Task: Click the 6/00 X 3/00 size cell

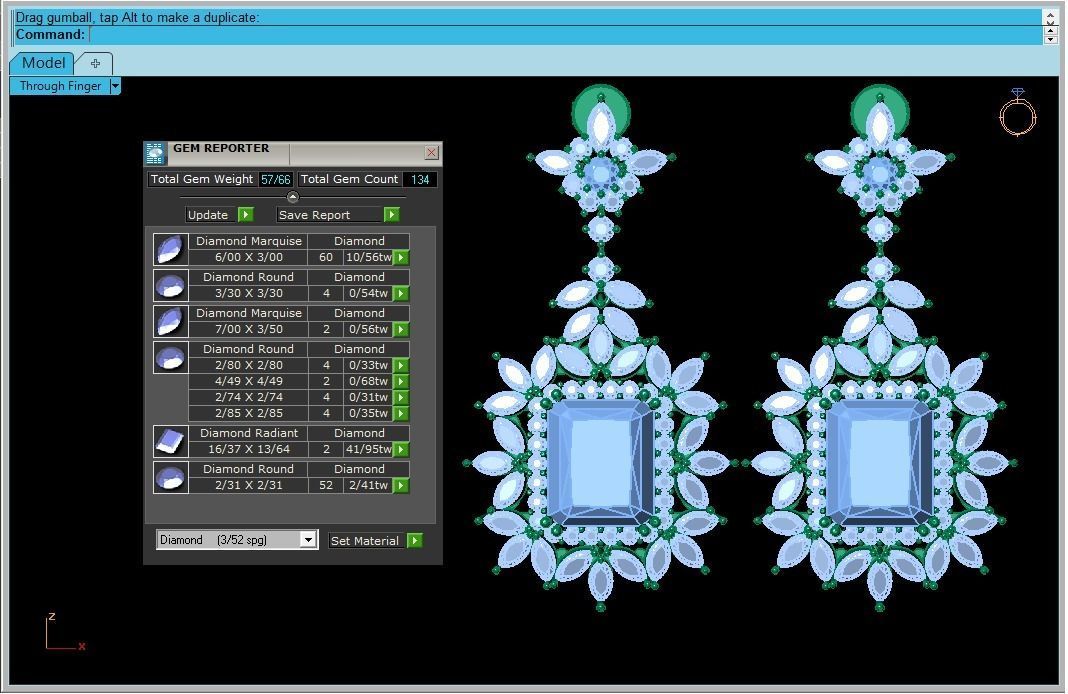Action: 249,257
